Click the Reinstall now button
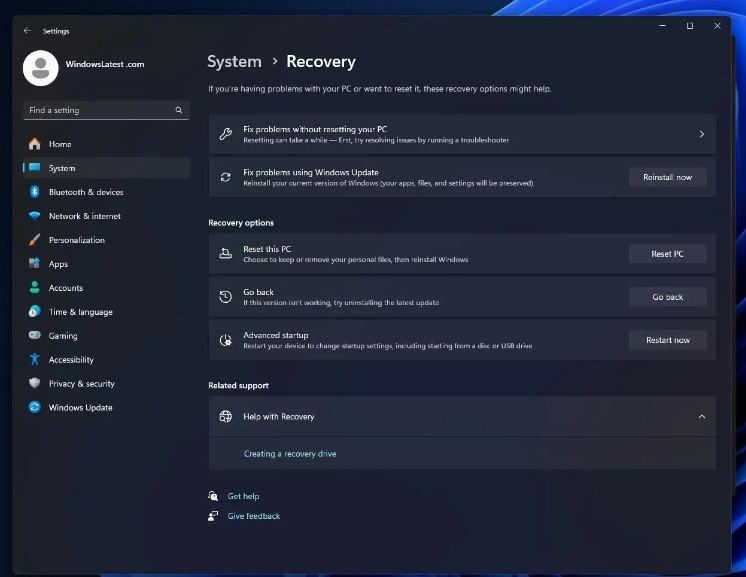The width and height of the screenshot is (746, 577). click(x=667, y=177)
